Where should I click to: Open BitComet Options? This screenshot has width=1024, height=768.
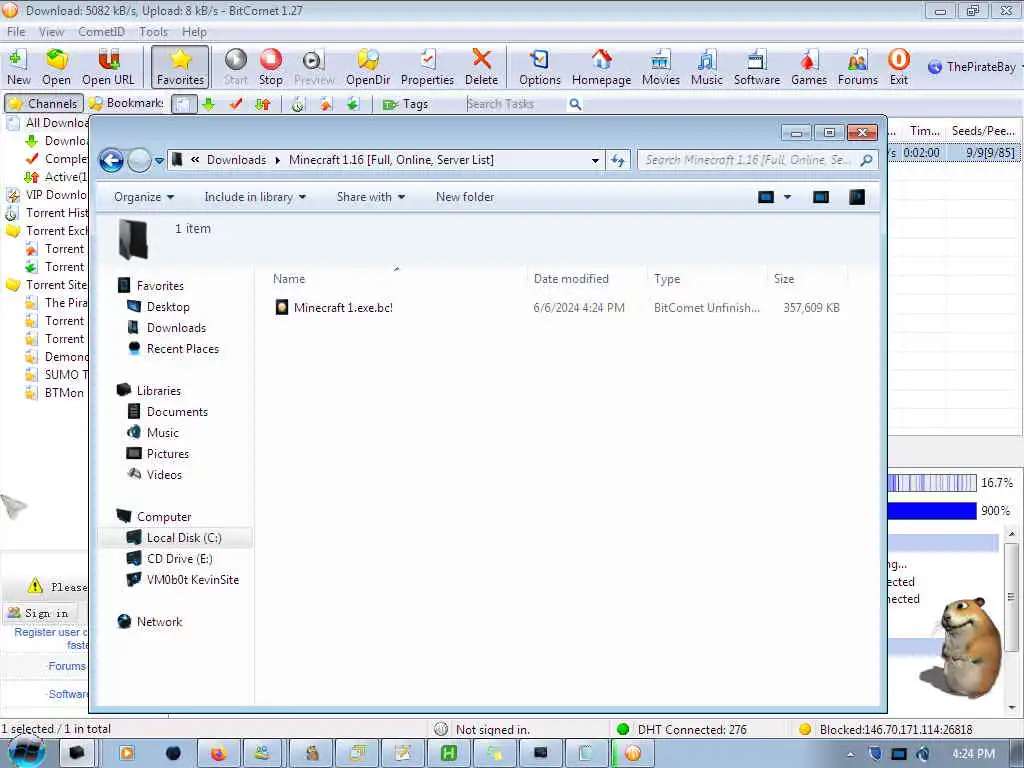tap(539, 67)
